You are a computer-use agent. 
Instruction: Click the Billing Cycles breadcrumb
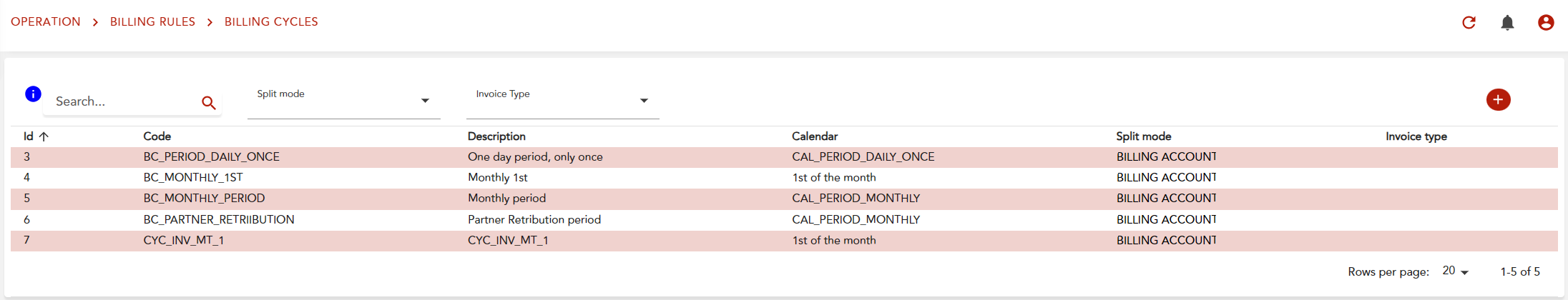point(271,22)
